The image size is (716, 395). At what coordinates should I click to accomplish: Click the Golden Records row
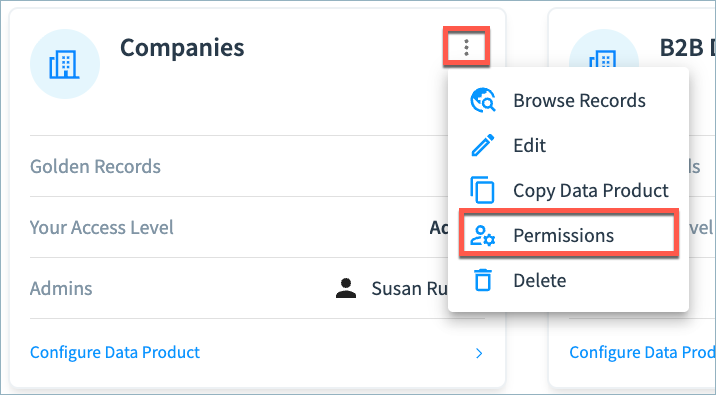(x=257, y=166)
